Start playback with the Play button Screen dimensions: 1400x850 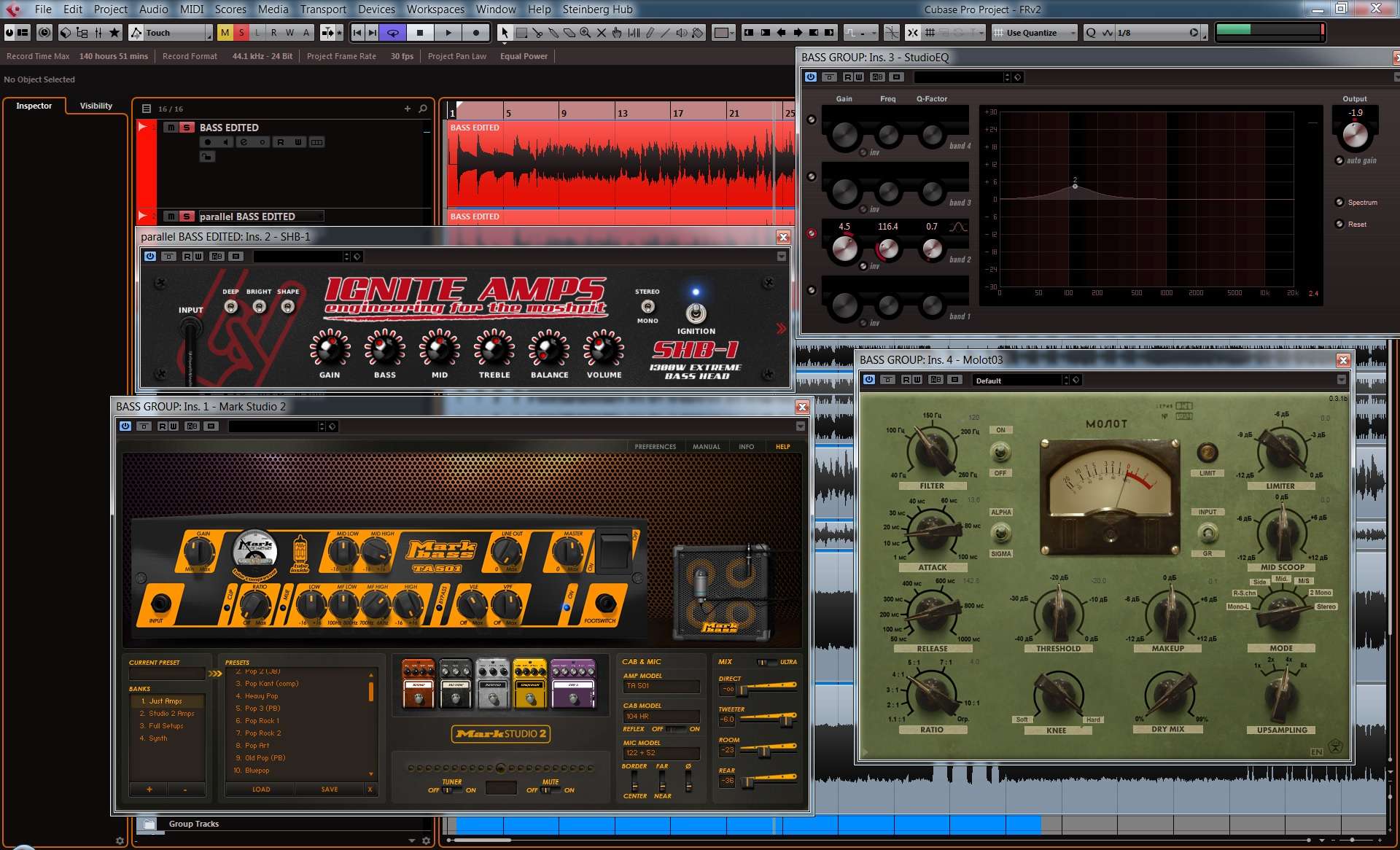click(x=448, y=33)
